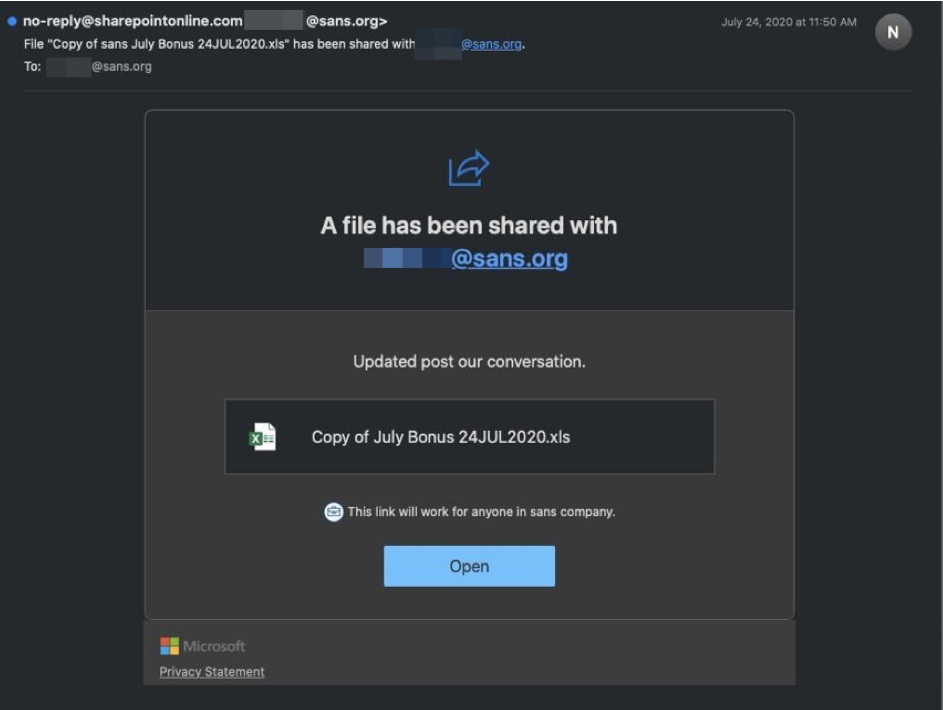The width and height of the screenshot is (943, 710).
Task: Click the share arrow icon
Action: tap(468, 168)
